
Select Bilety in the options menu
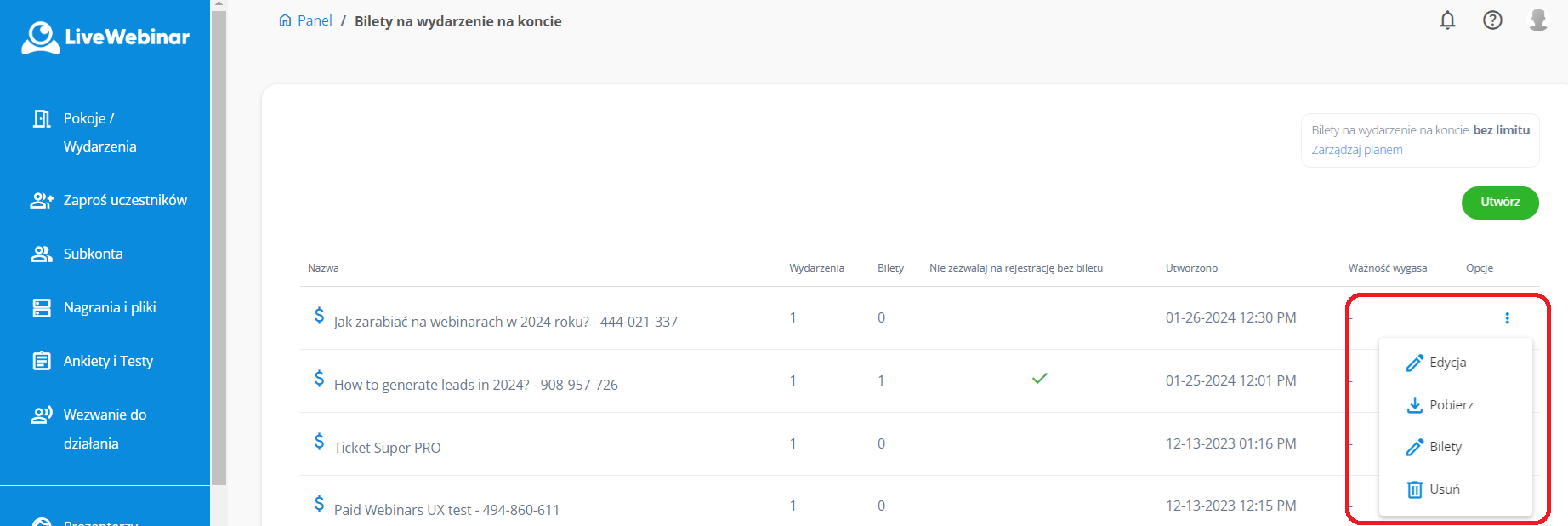point(1445,447)
